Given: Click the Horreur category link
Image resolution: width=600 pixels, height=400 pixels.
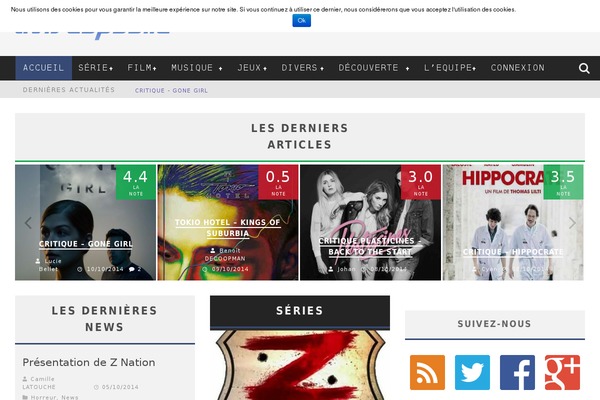Looking at the screenshot, I should tap(44, 397).
